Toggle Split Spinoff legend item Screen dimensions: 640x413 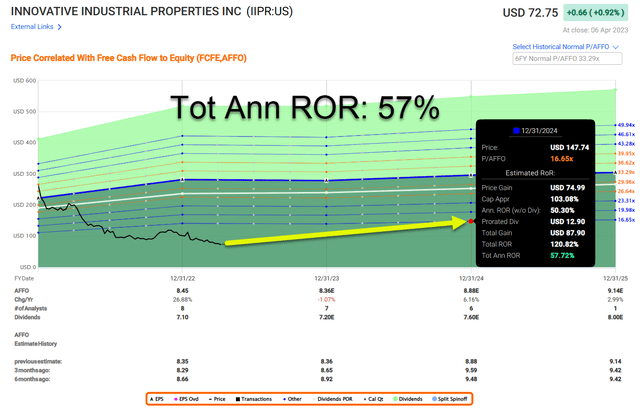(x=450, y=399)
